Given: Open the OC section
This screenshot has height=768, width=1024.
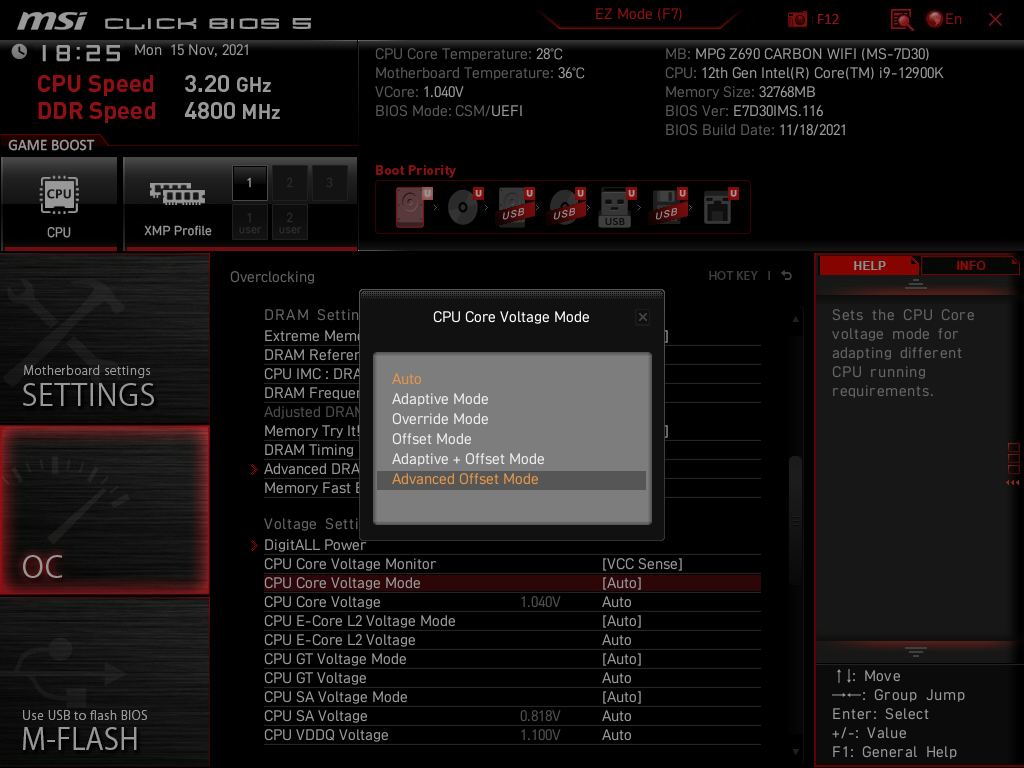Looking at the screenshot, I should click(x=104, y=511).
